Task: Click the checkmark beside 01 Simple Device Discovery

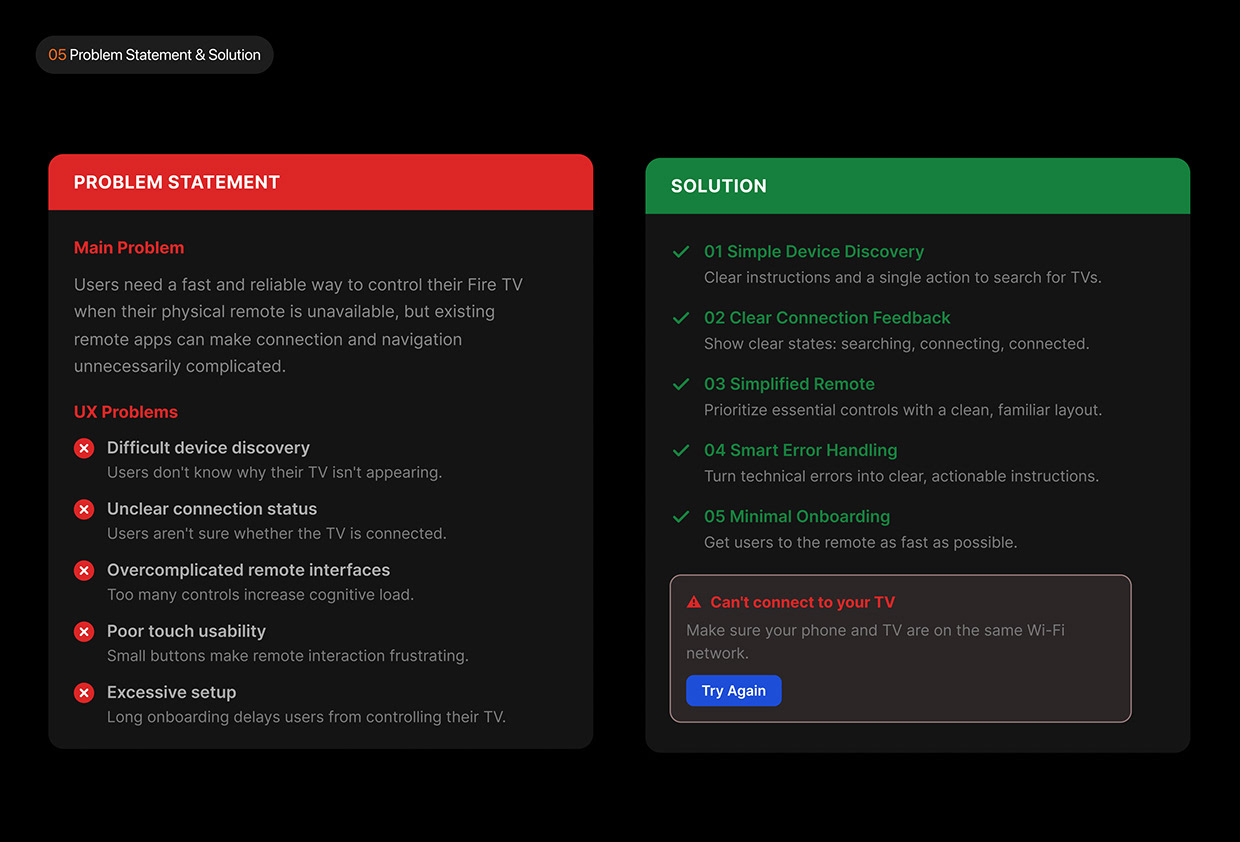Action: (x=681, y=252)
